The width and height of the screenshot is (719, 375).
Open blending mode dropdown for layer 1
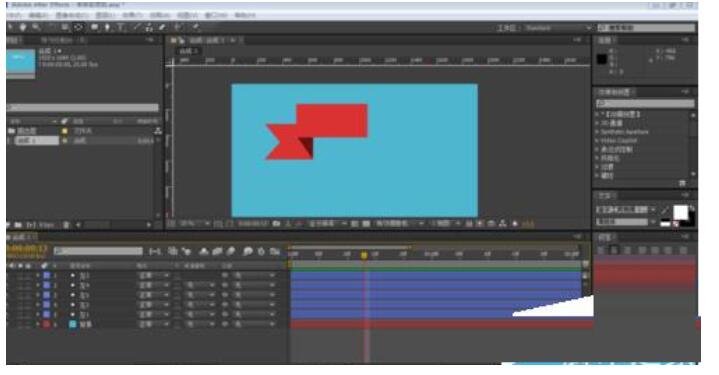tap(154, 276)
